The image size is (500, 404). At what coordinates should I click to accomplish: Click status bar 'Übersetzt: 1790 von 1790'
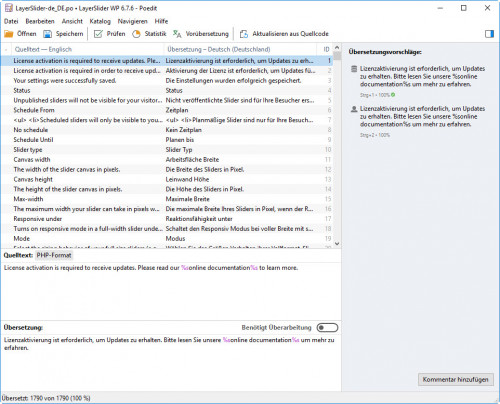pyautogui.click(x=46, y=398)
